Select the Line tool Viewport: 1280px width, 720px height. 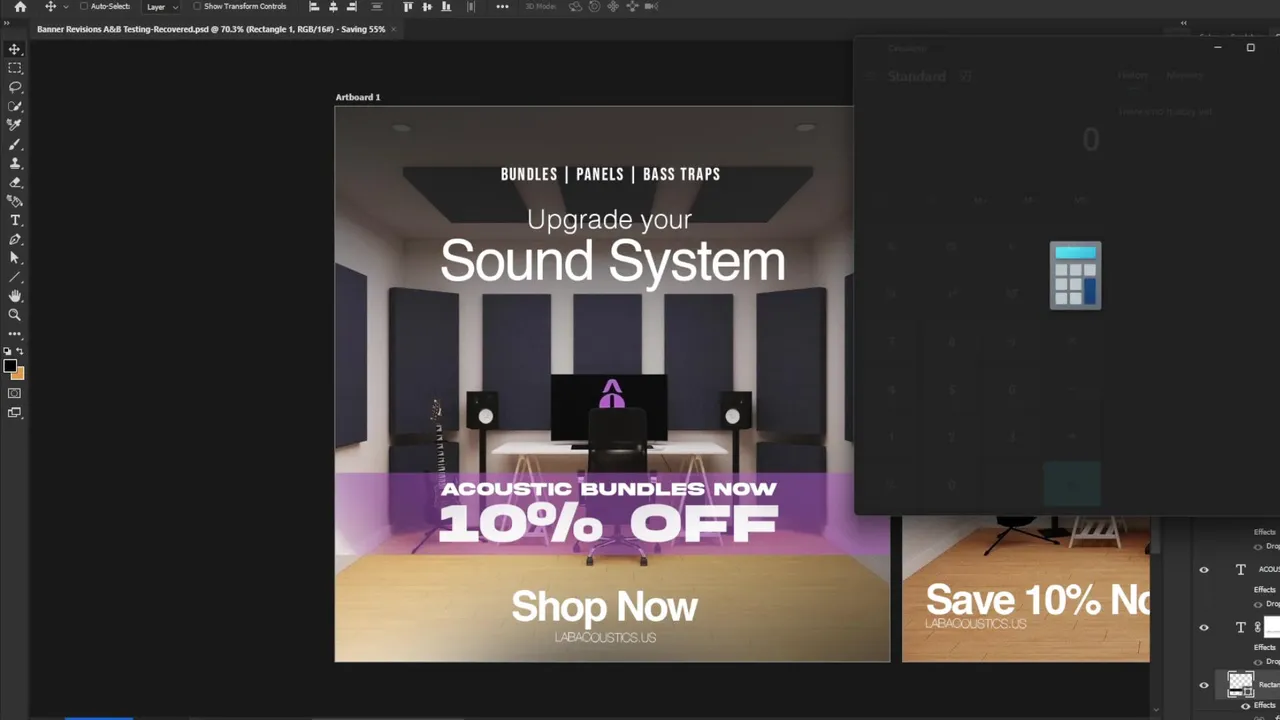[14, 277]
